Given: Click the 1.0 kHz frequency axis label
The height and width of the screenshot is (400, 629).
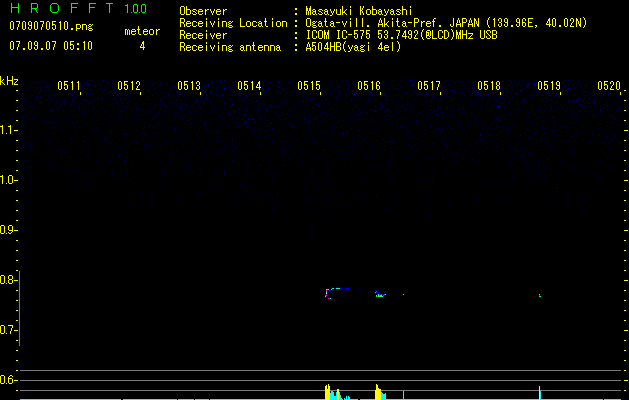Looking at the screenshot, I should [x=8, y=180].
